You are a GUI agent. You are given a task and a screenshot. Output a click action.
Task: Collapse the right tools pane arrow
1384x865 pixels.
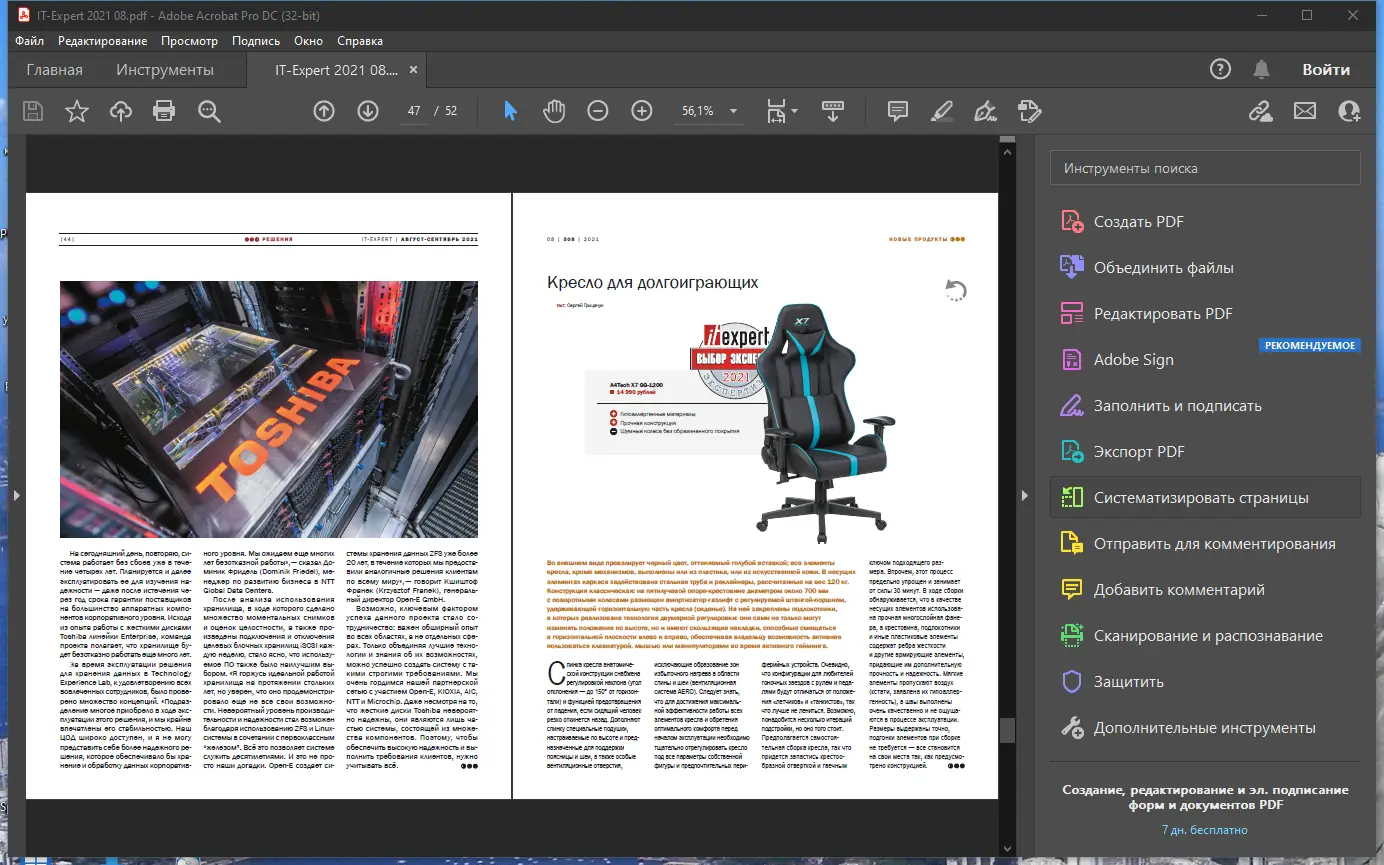[1023, 496]
